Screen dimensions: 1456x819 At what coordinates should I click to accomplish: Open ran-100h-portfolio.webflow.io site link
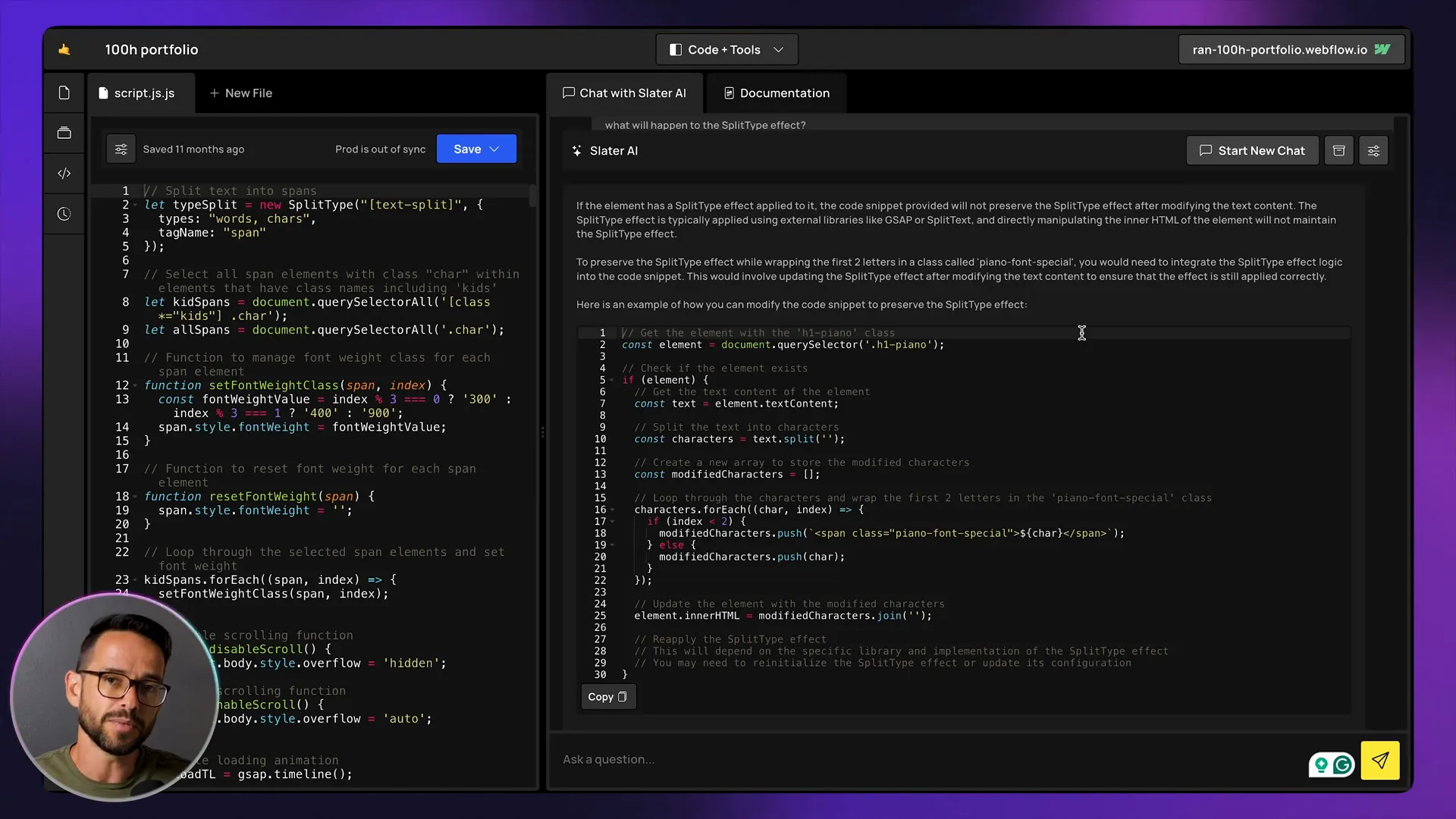pyautogui.click(x=1291, y=49)
